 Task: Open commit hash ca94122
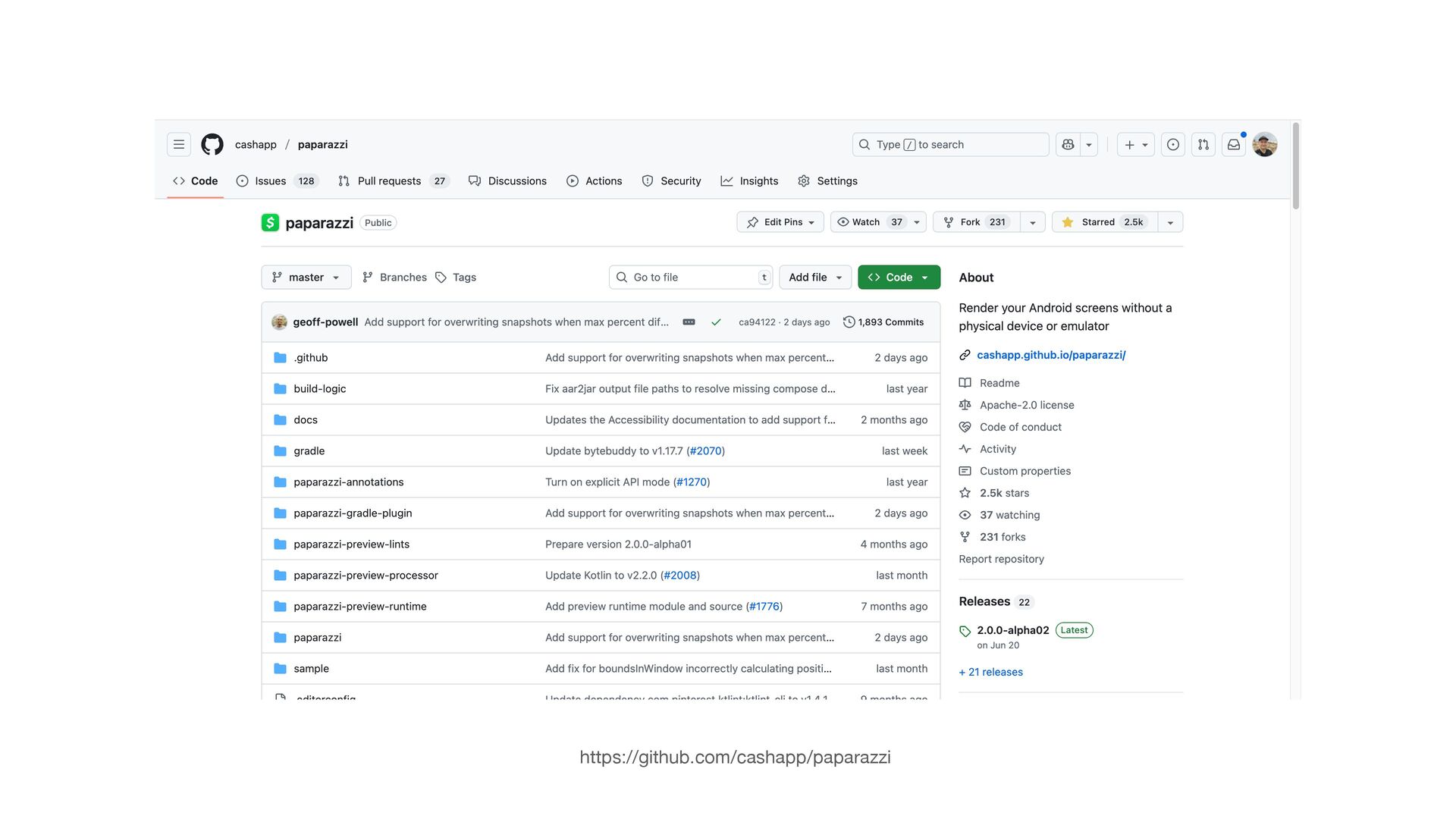757,322
